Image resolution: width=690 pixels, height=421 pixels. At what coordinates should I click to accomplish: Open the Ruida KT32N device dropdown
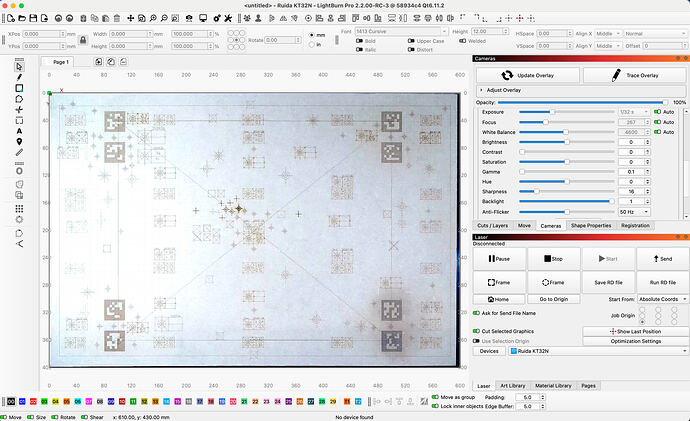point(598,351)
